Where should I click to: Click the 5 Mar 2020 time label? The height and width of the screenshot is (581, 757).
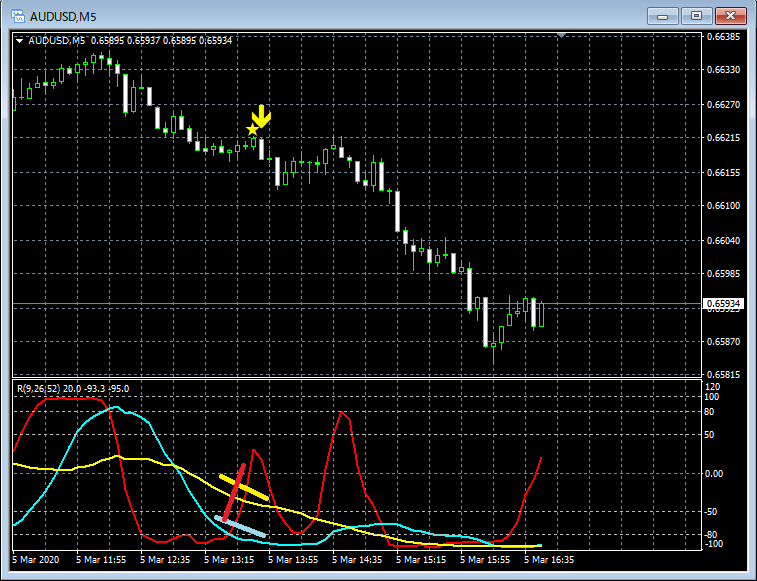[36, 560]
